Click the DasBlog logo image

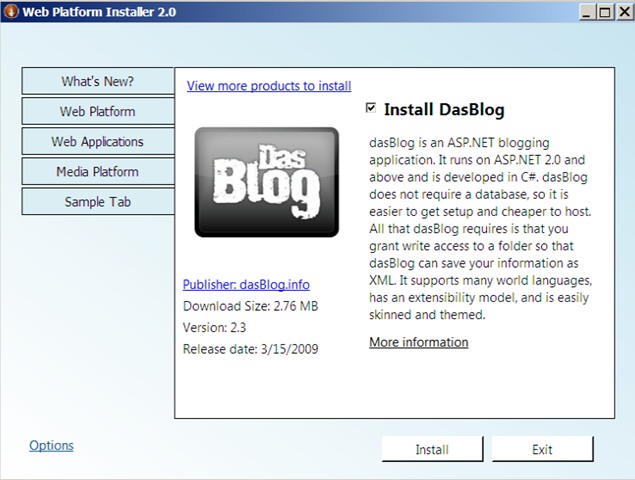point(266,182)
